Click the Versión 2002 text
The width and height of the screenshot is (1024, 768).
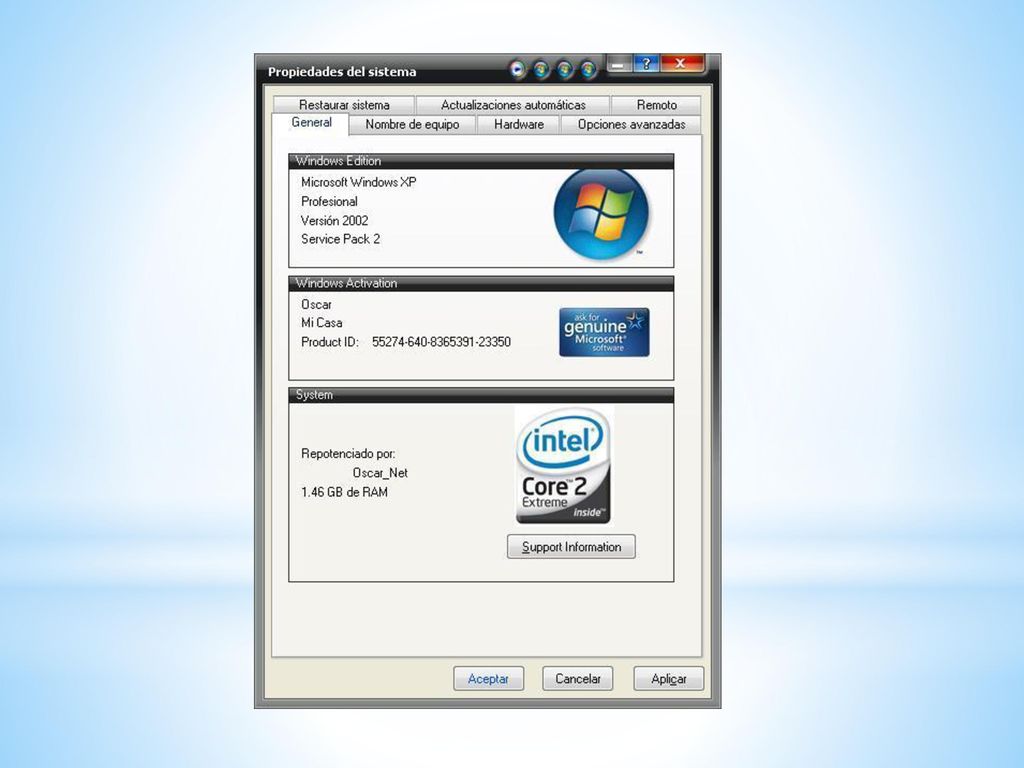[x=334, y=220]
